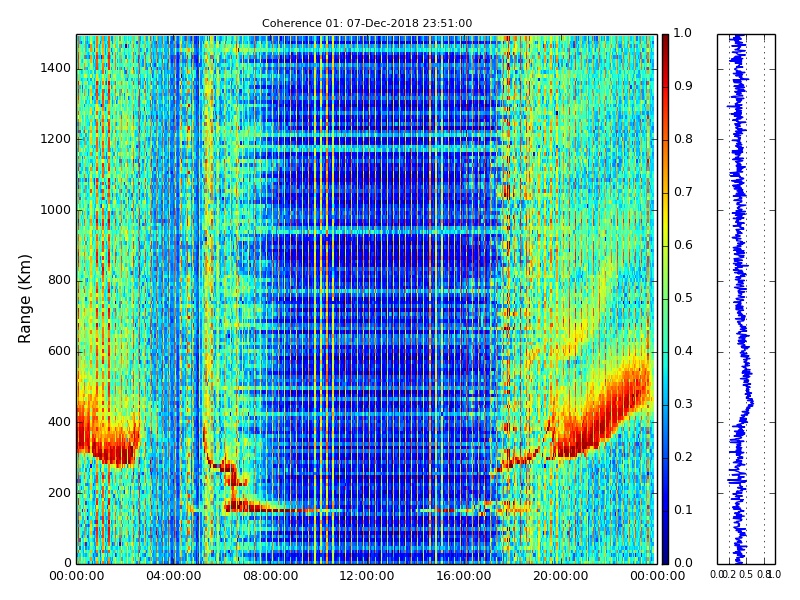Click the colorbar 0.7 tick label
This screenshot has height=600, width=800.
pyautogui.click(x=683, y=192)
